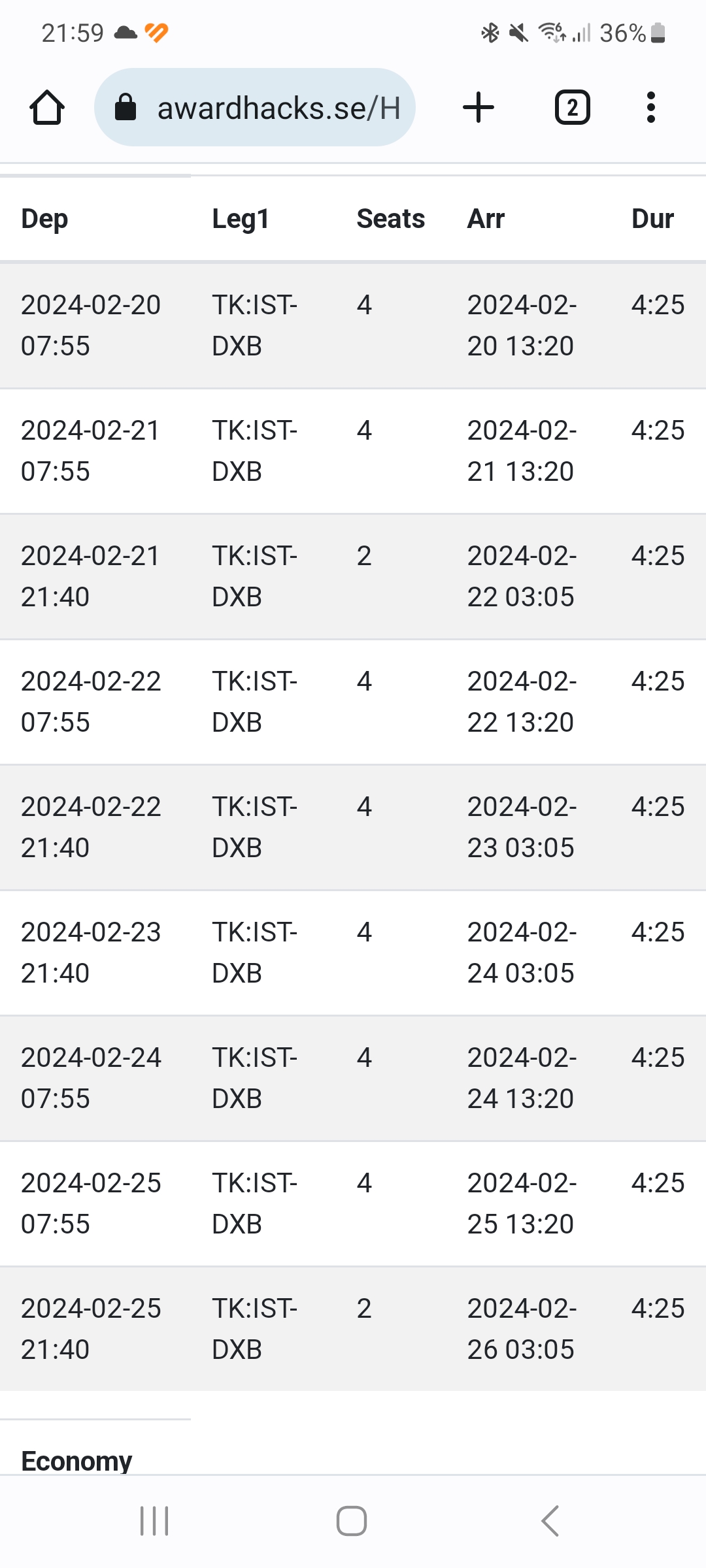Open the browser three-dot menu
The width and height of the screenshot is (706, 1568).
pyautogui.click(x=650, y=108)
